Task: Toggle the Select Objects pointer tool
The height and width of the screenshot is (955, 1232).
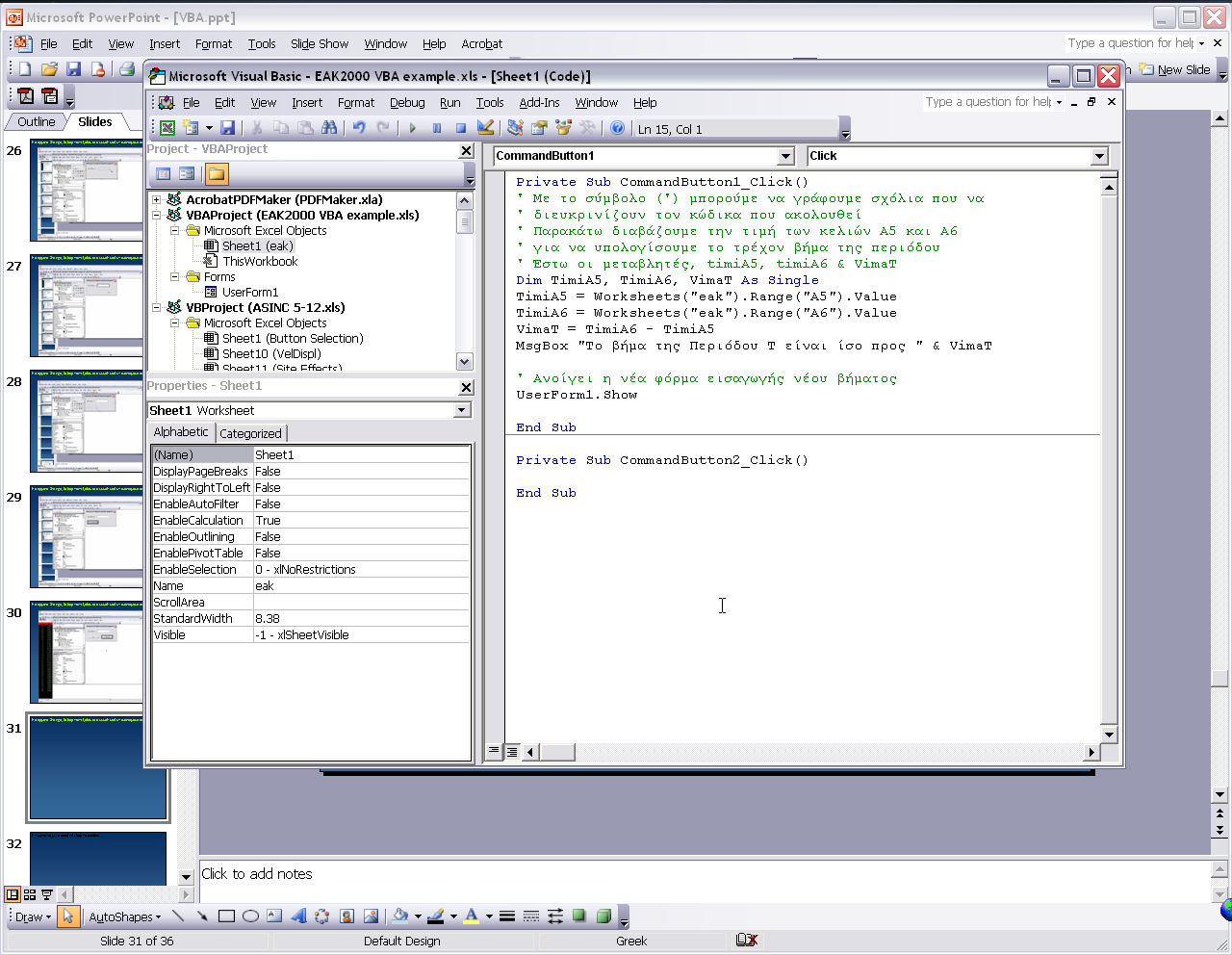Action: click(x=67, y=916)
